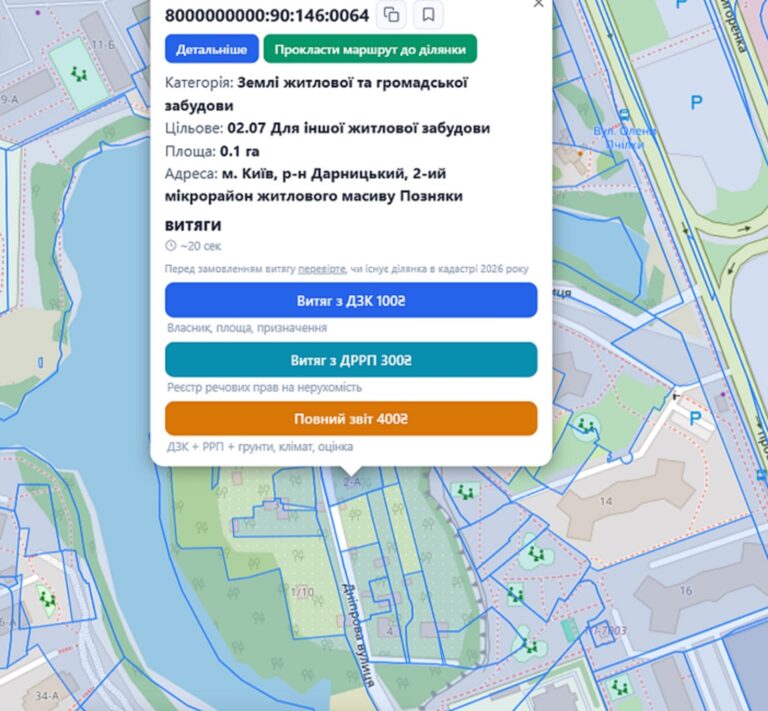Close the parcel info popup

(x=539, y=4)
